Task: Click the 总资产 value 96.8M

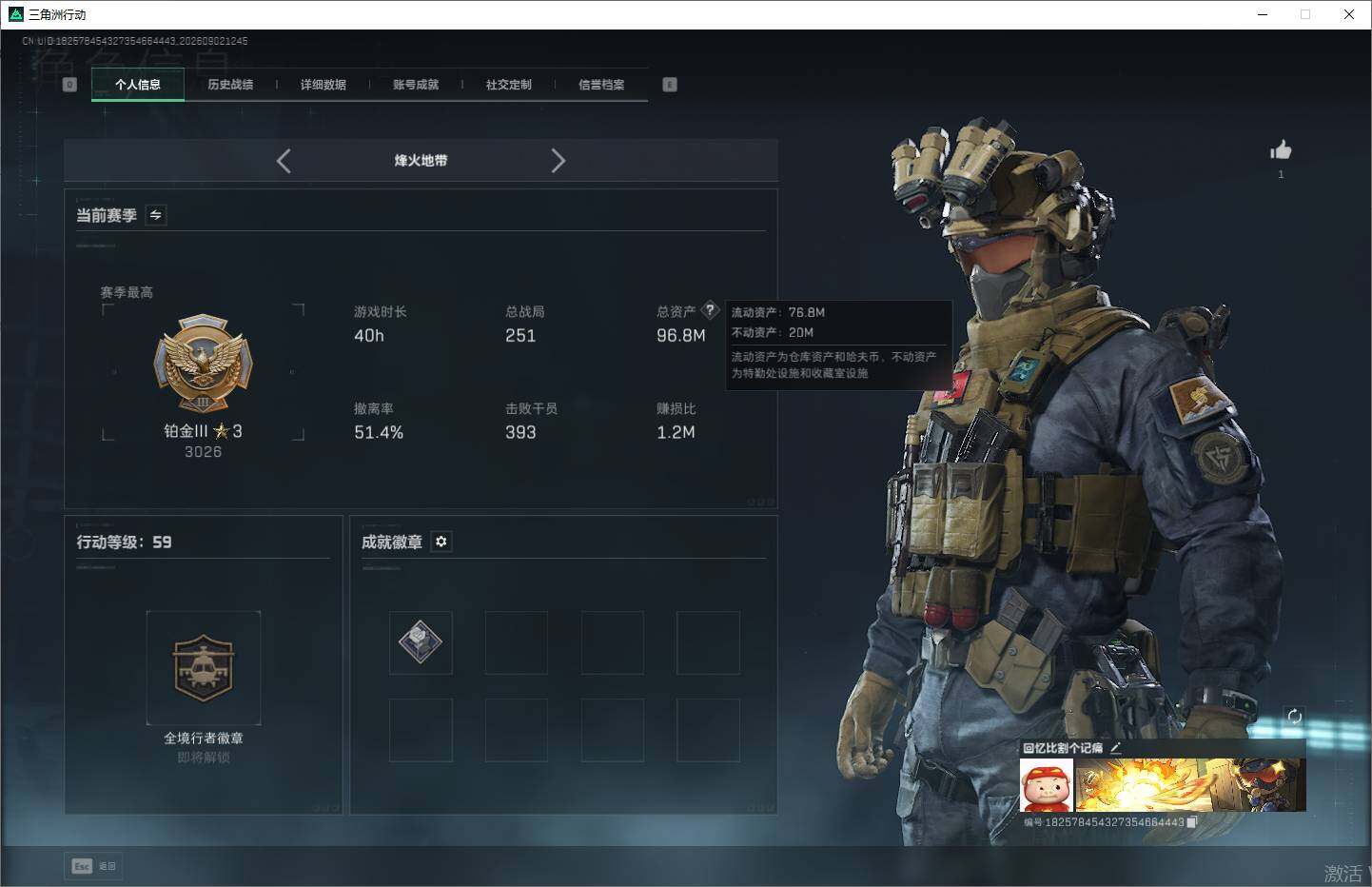Action: click(x=681, y=336)
